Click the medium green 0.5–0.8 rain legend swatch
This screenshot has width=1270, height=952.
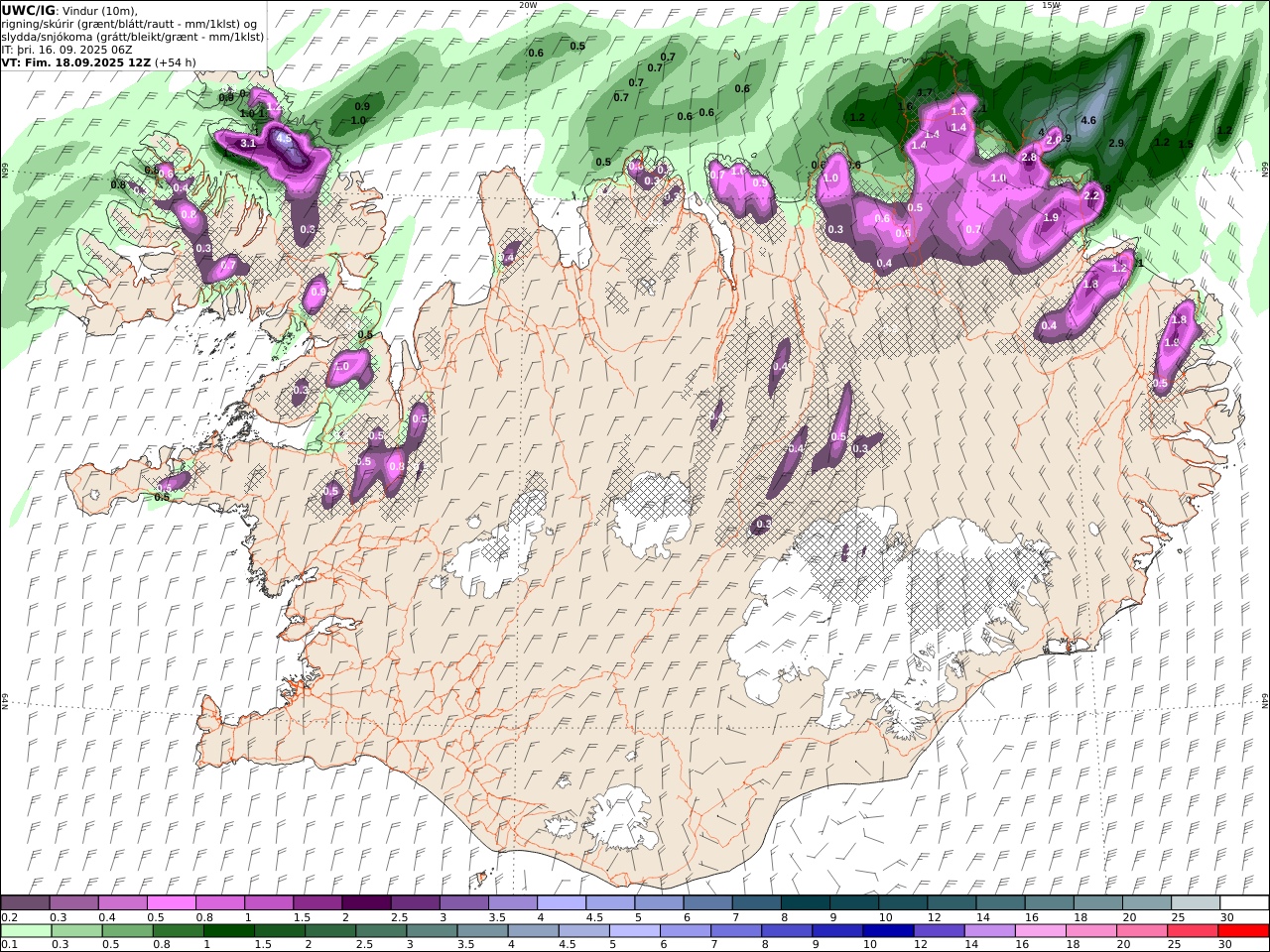tap(127, 931)
